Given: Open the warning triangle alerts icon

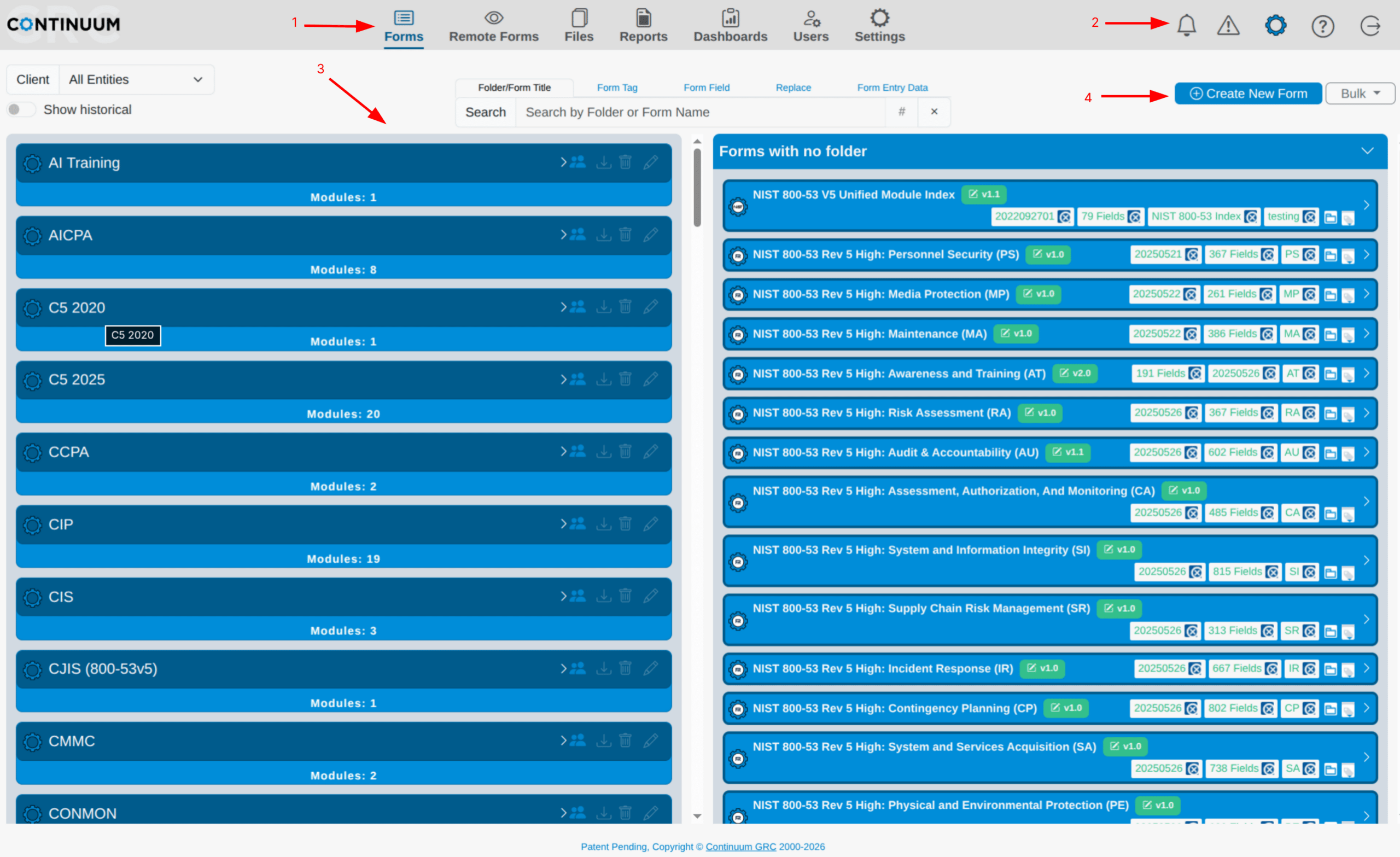Looking at the screenshot, I should (x=1228, y=25).
